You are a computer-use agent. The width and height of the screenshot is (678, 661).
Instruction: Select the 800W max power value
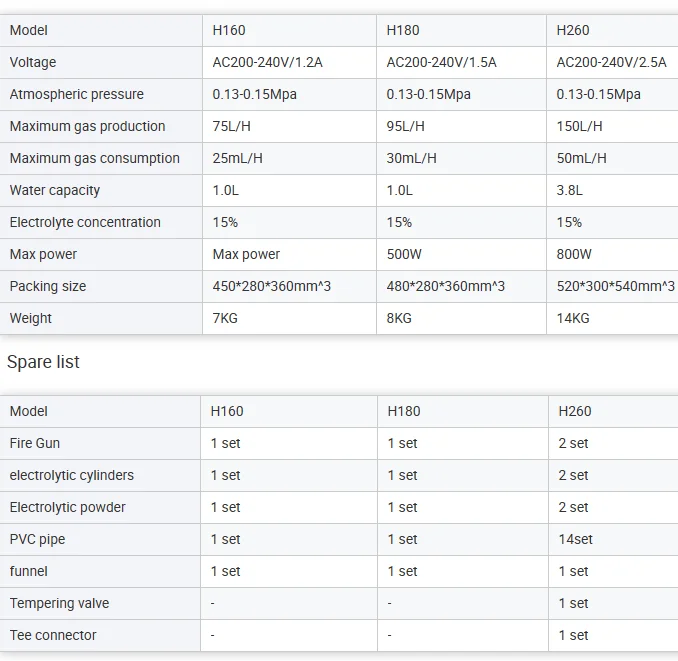coord(574,254)
